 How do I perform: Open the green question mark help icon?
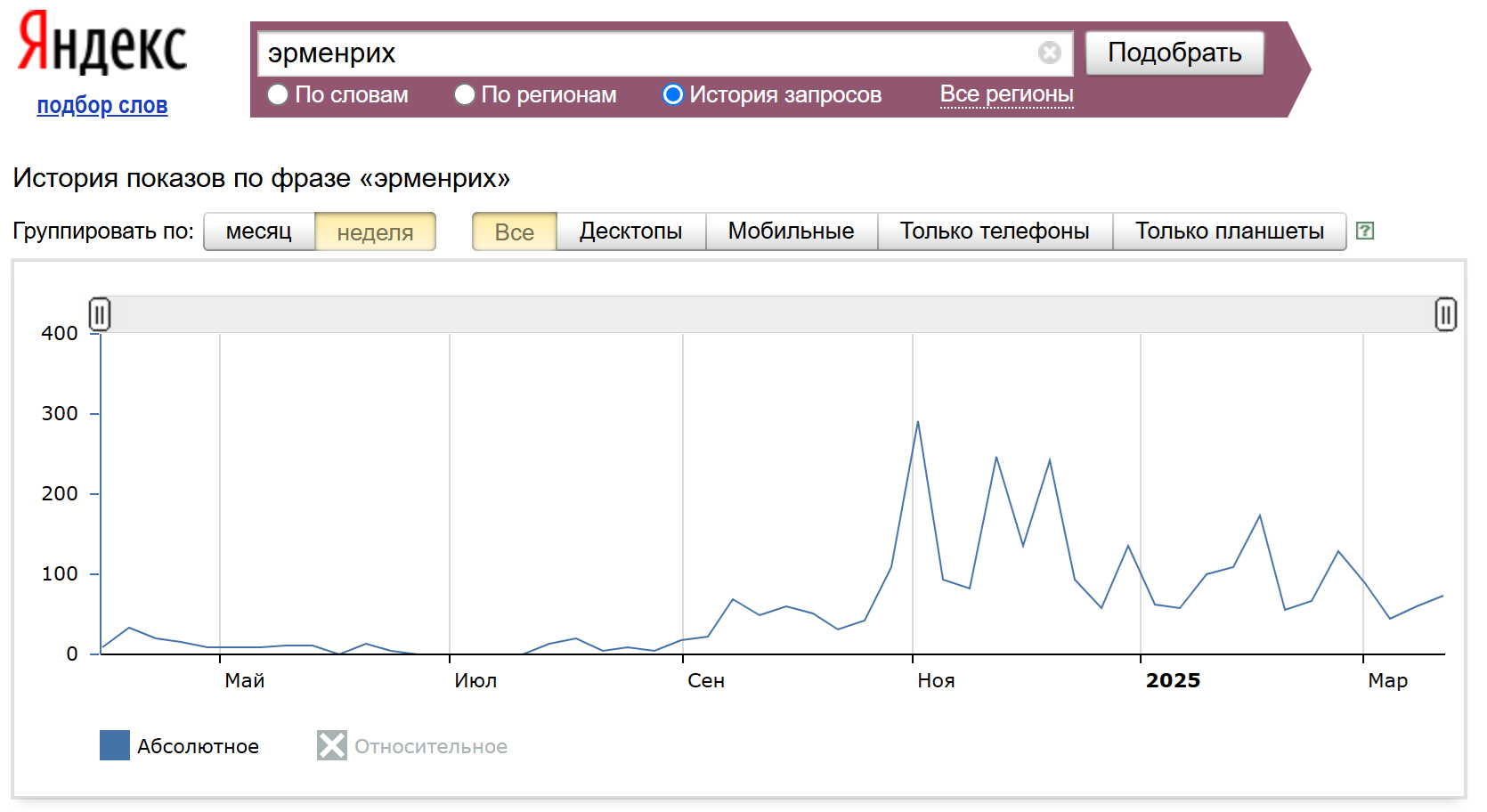pyautogui.click(x=1364, y=231)
